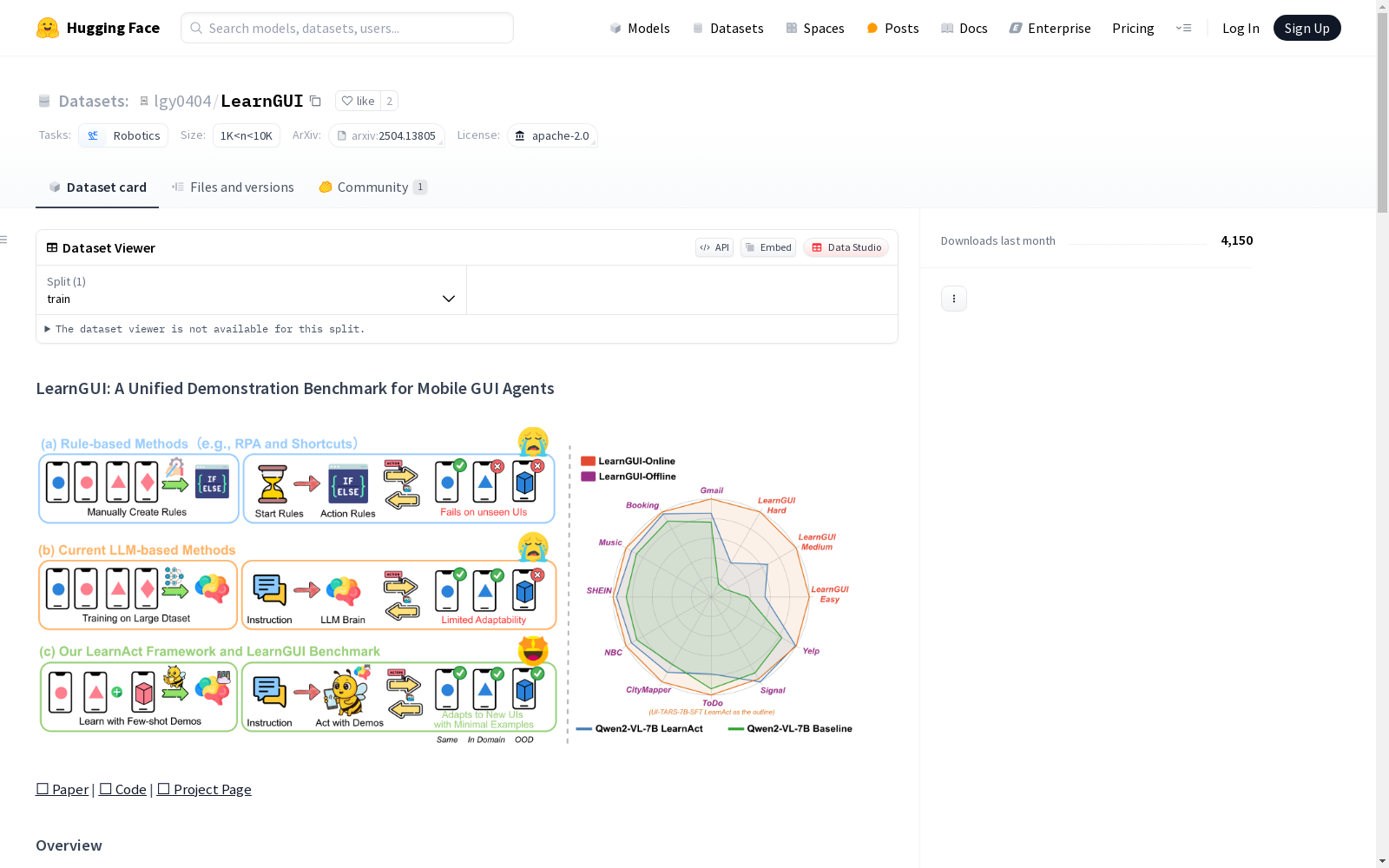Switch to Files and versions tab
Image resolution: width=1389 pixels, height=868 pixels.
[x=233, y=187]
